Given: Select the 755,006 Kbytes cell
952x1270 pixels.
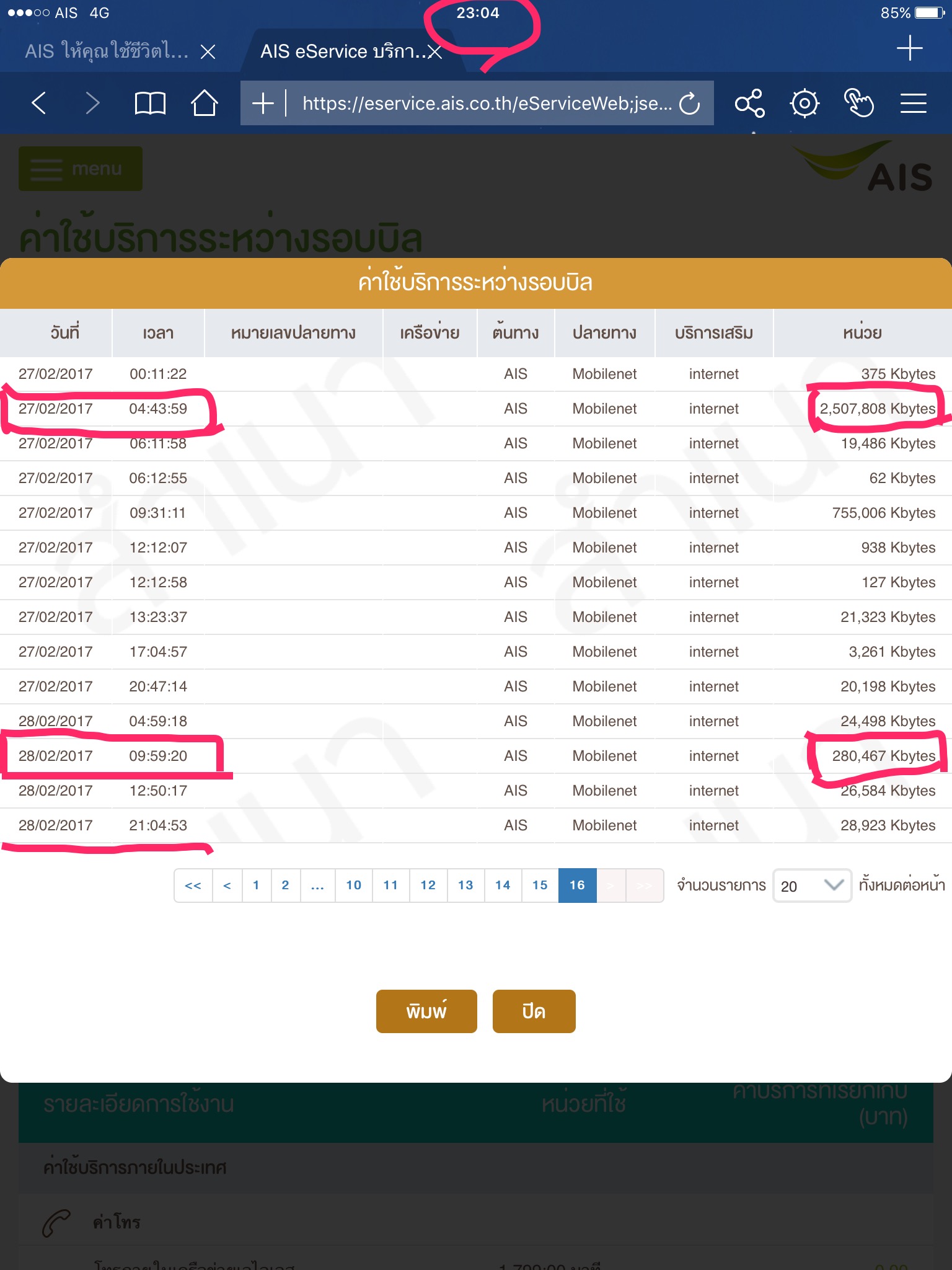Looking at the screenshot, I should 884,513.
